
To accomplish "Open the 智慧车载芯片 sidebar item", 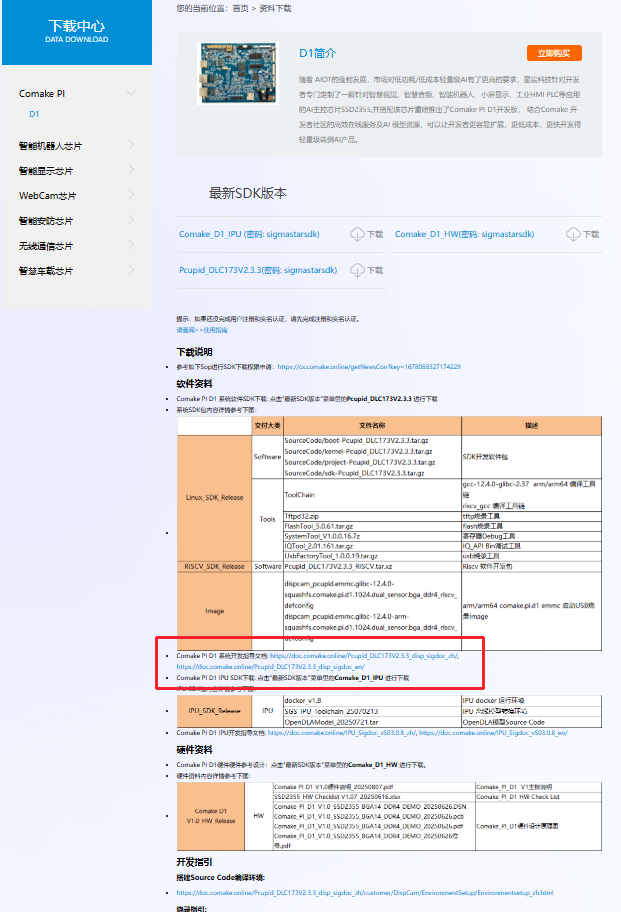I will pyautogui.click(x=46, y=271).
